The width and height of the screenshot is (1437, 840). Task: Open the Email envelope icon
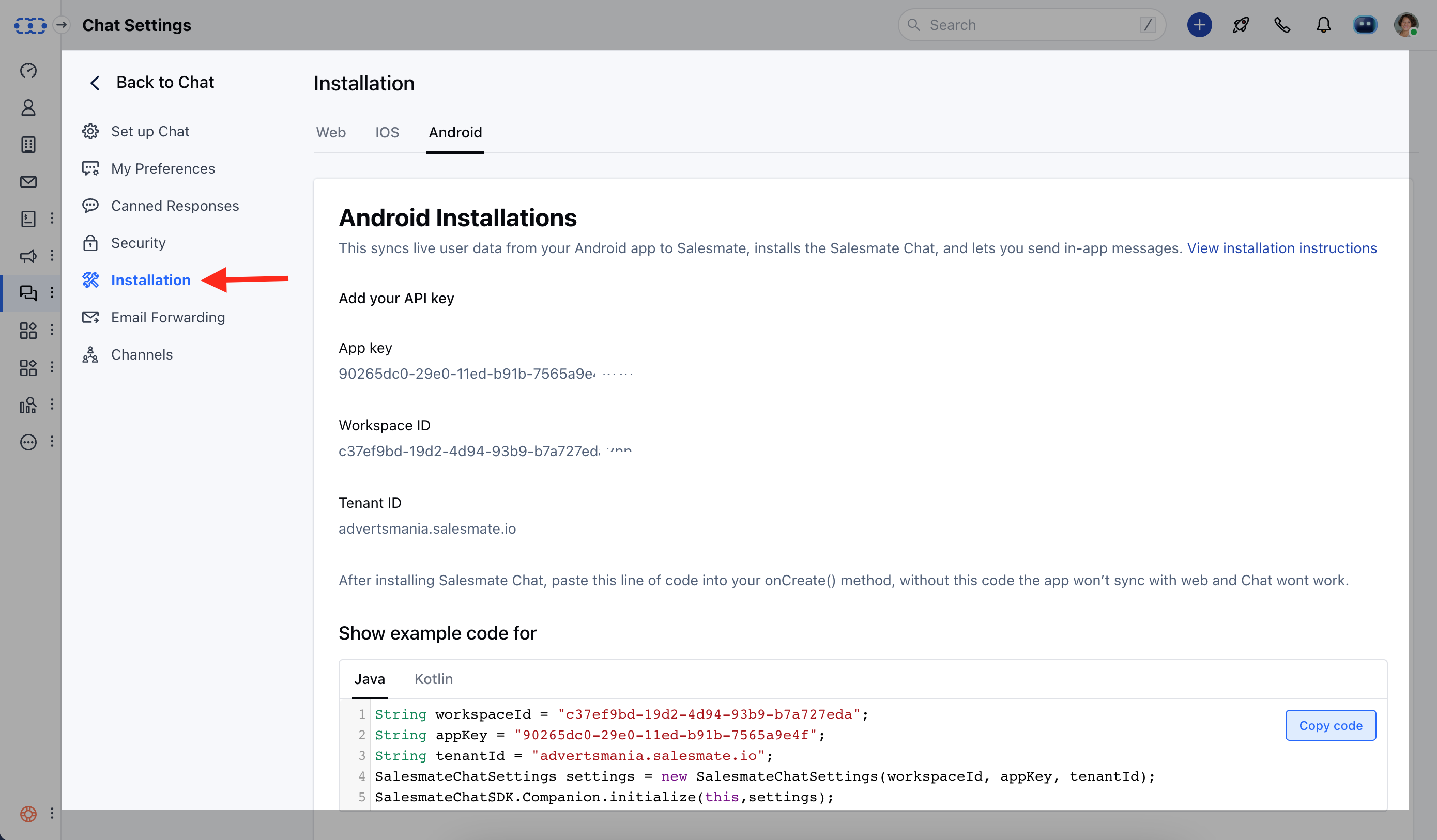(28, 181)
